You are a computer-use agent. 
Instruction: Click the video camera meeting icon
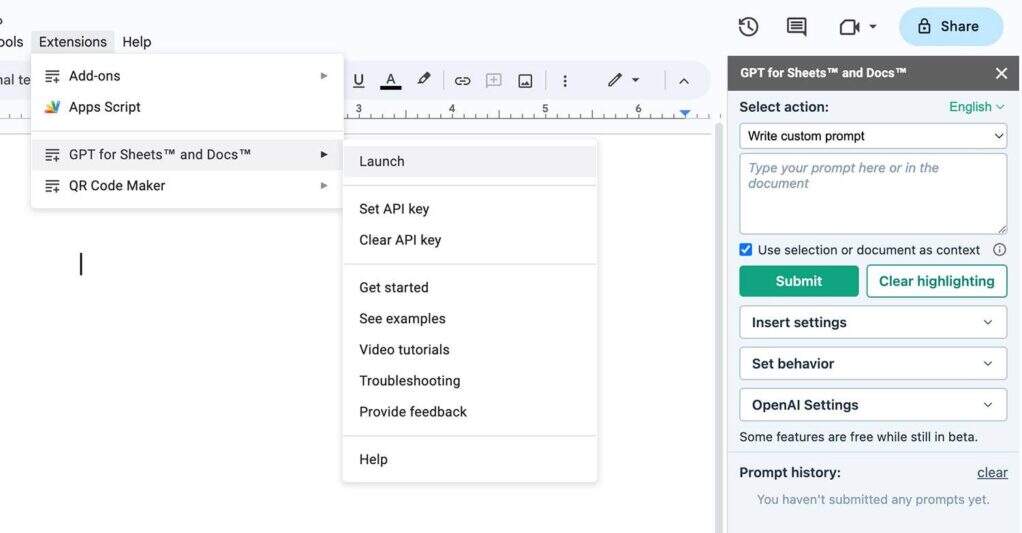click(850, 27)
